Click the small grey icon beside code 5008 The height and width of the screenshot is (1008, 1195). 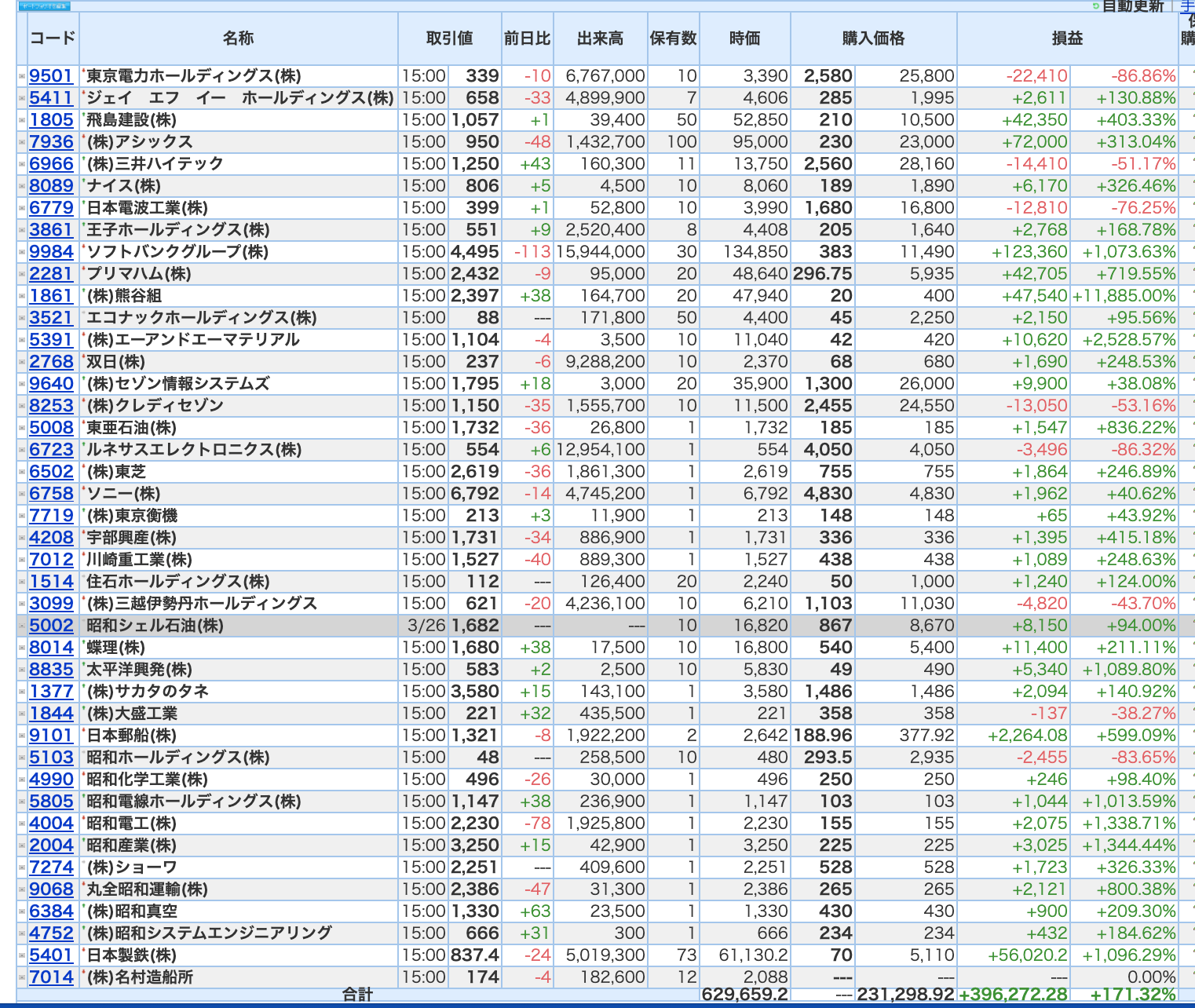click(22, 428)
